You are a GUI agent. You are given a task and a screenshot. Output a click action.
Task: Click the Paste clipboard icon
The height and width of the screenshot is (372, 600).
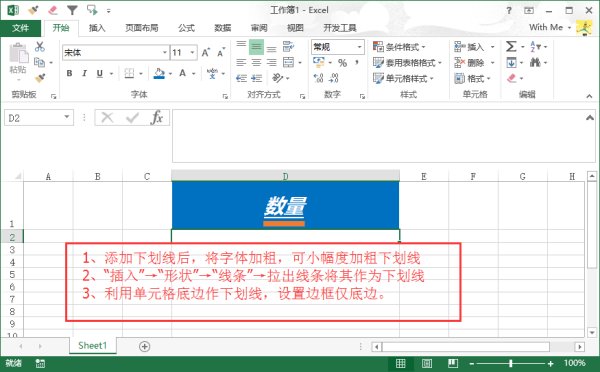18,53
